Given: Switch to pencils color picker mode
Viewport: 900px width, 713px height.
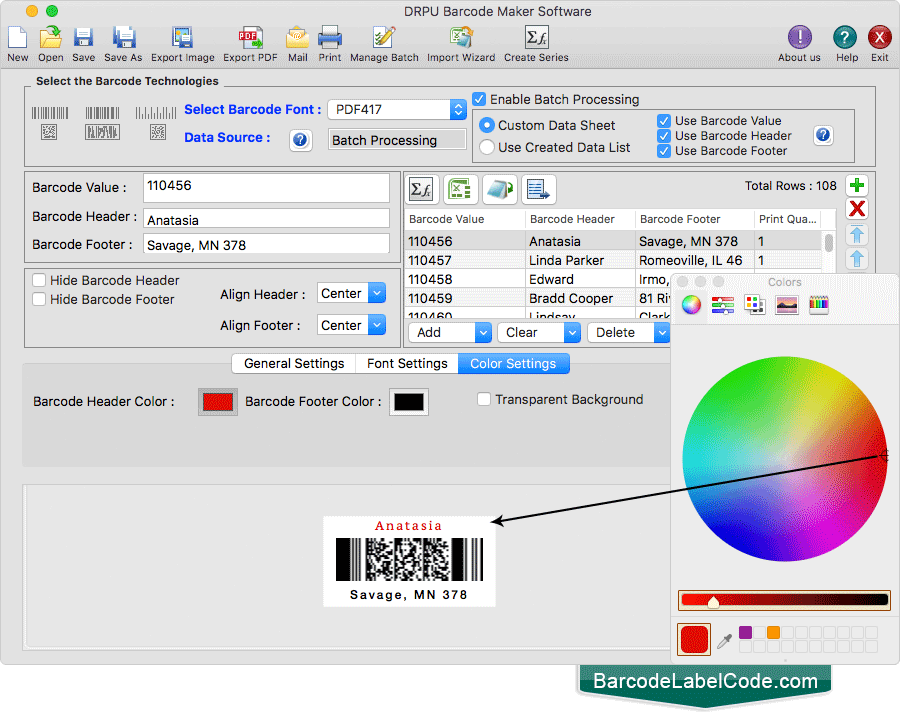Looking at the screenshot, I should pyautogui.click(x=818, y=304).
